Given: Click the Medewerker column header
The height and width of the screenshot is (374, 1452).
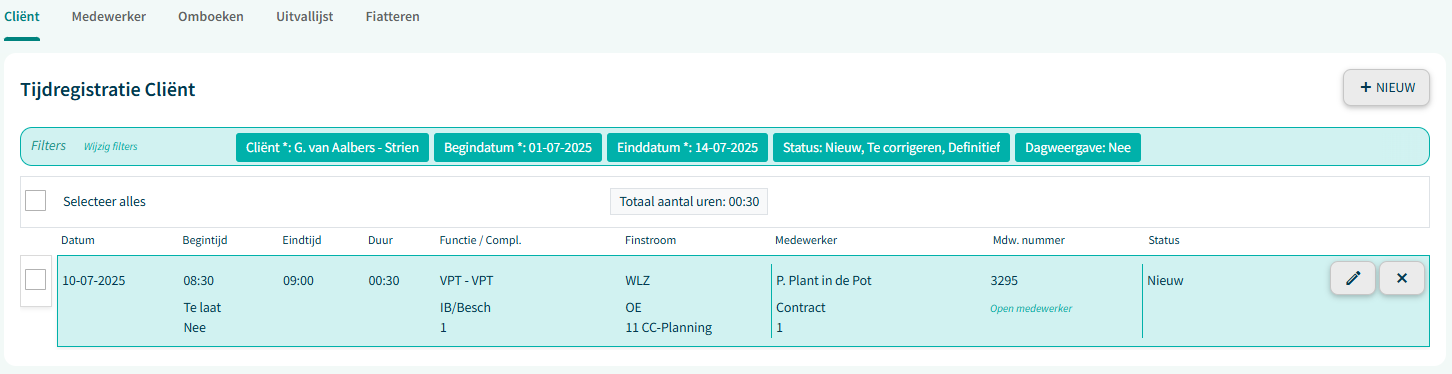Looking at the screenshot, I should 806,240.
